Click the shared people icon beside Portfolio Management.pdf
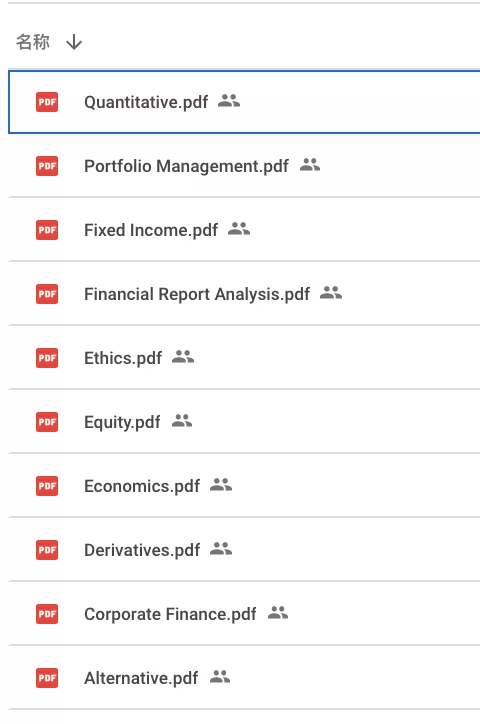The height and width of the screenshot is (724, 480). (310, 164)
